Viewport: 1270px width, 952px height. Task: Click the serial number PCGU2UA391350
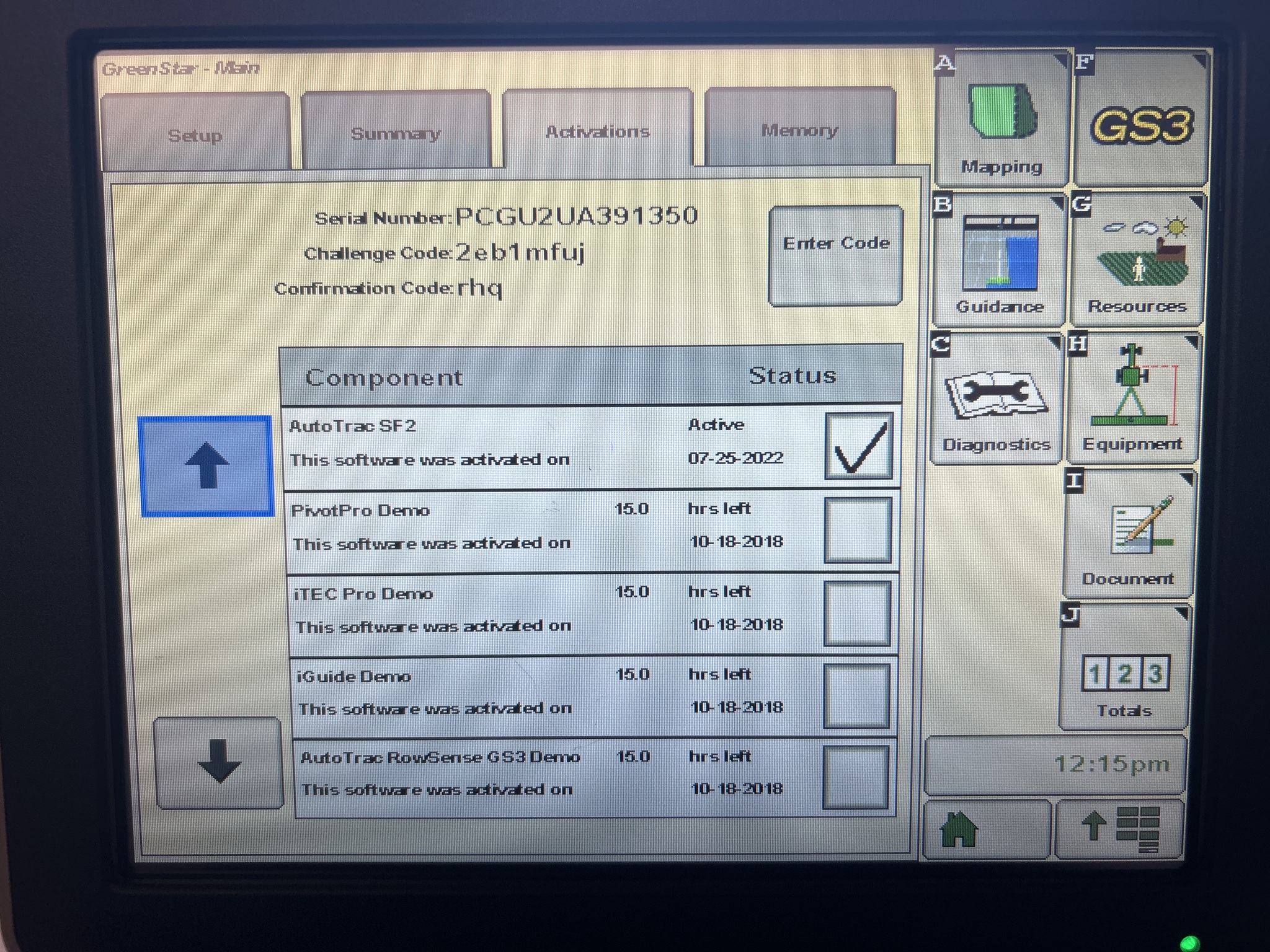577,216
